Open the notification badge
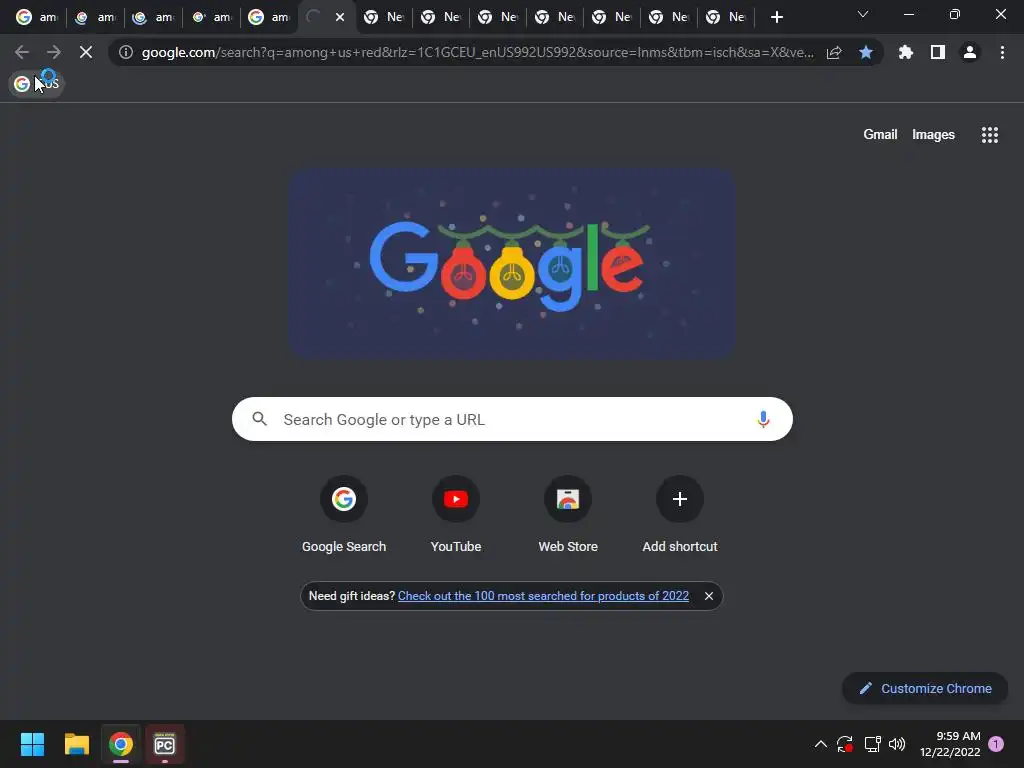The width and height of the screenshot is (1024, 768). pos(996,744)
